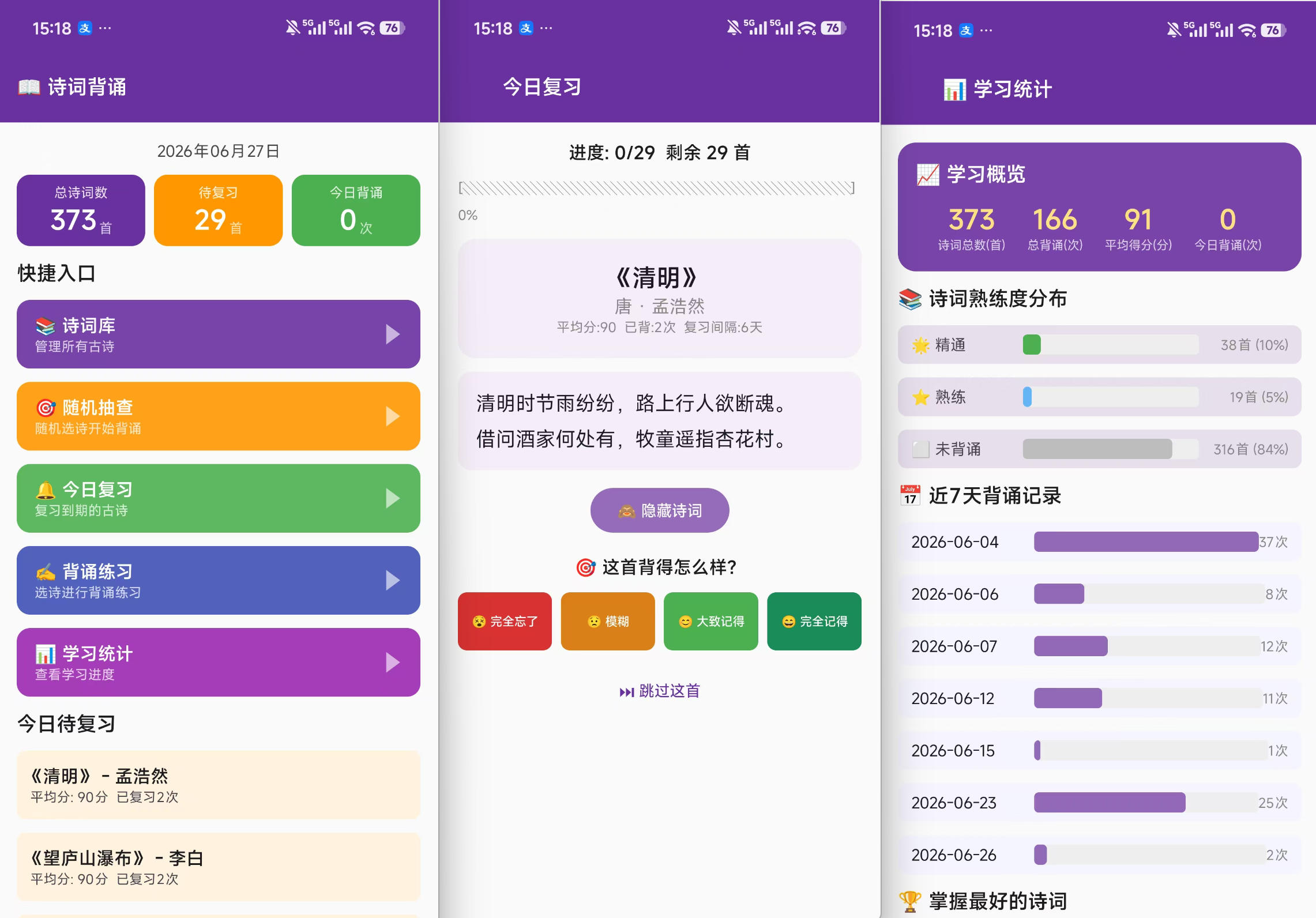Click the 隐藏诗词 button
This screenshot has width=1316, height=918.
660,510
